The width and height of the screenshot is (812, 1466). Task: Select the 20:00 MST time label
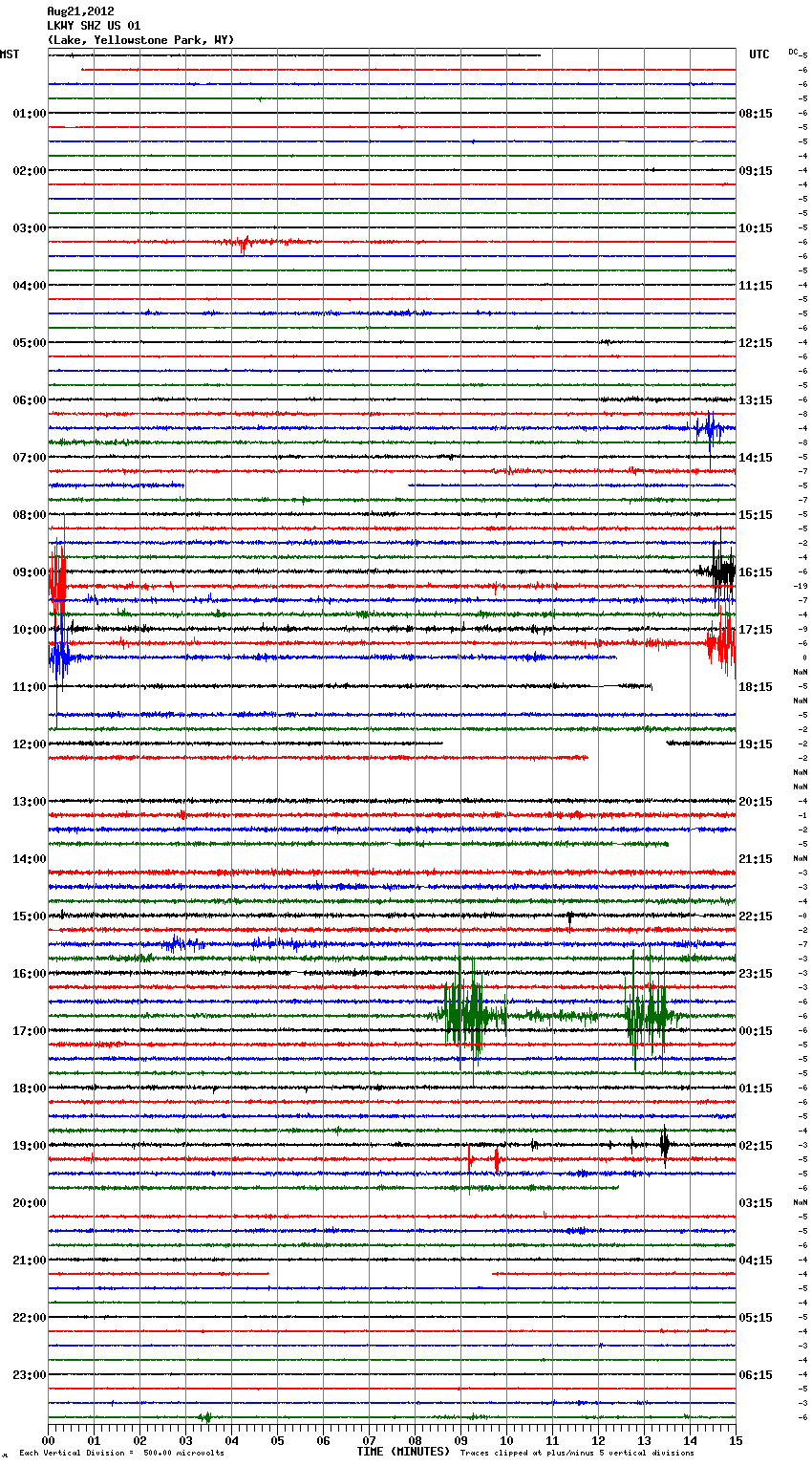click(x=29, y=1203)
